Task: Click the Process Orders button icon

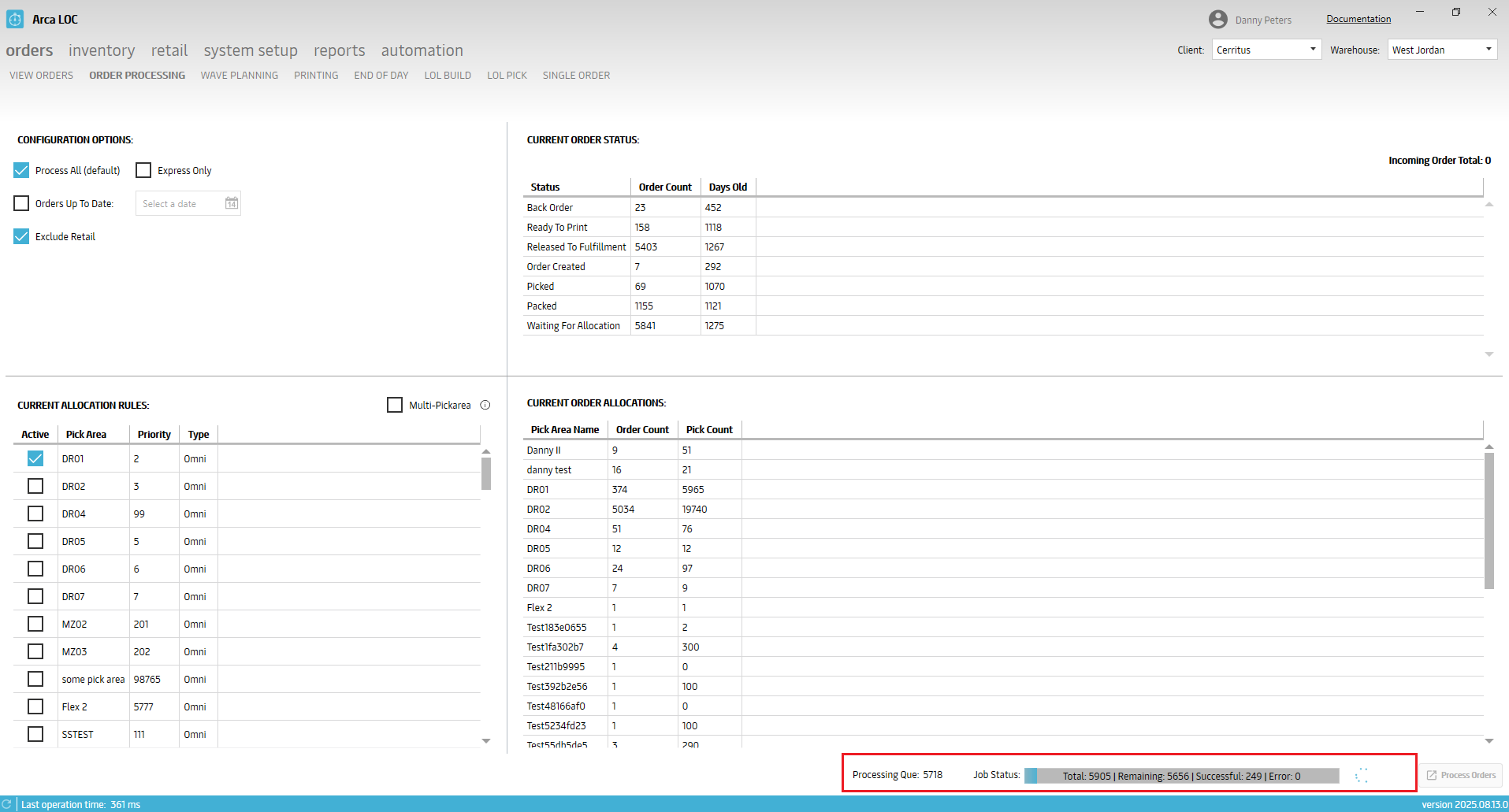Action: pos(1432,775)
